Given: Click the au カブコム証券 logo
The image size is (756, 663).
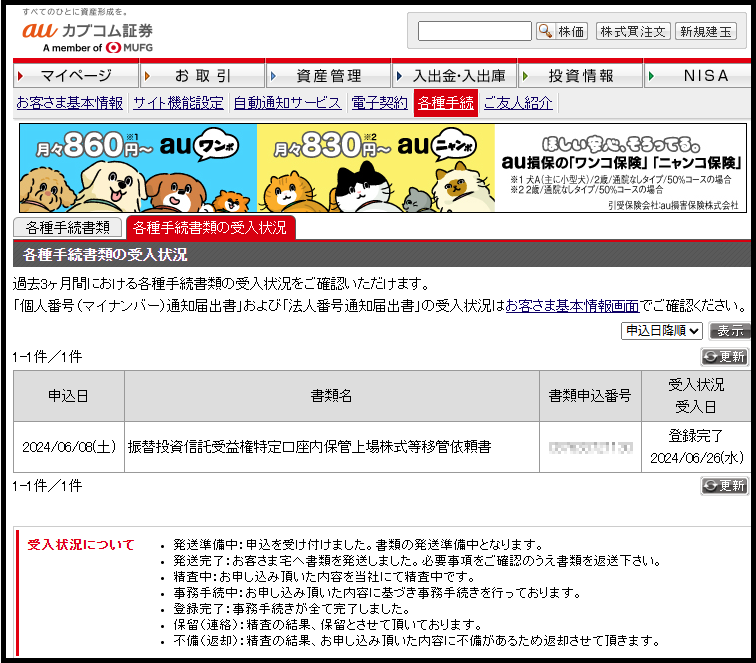Looking at the screenshot, I should 87,36.
